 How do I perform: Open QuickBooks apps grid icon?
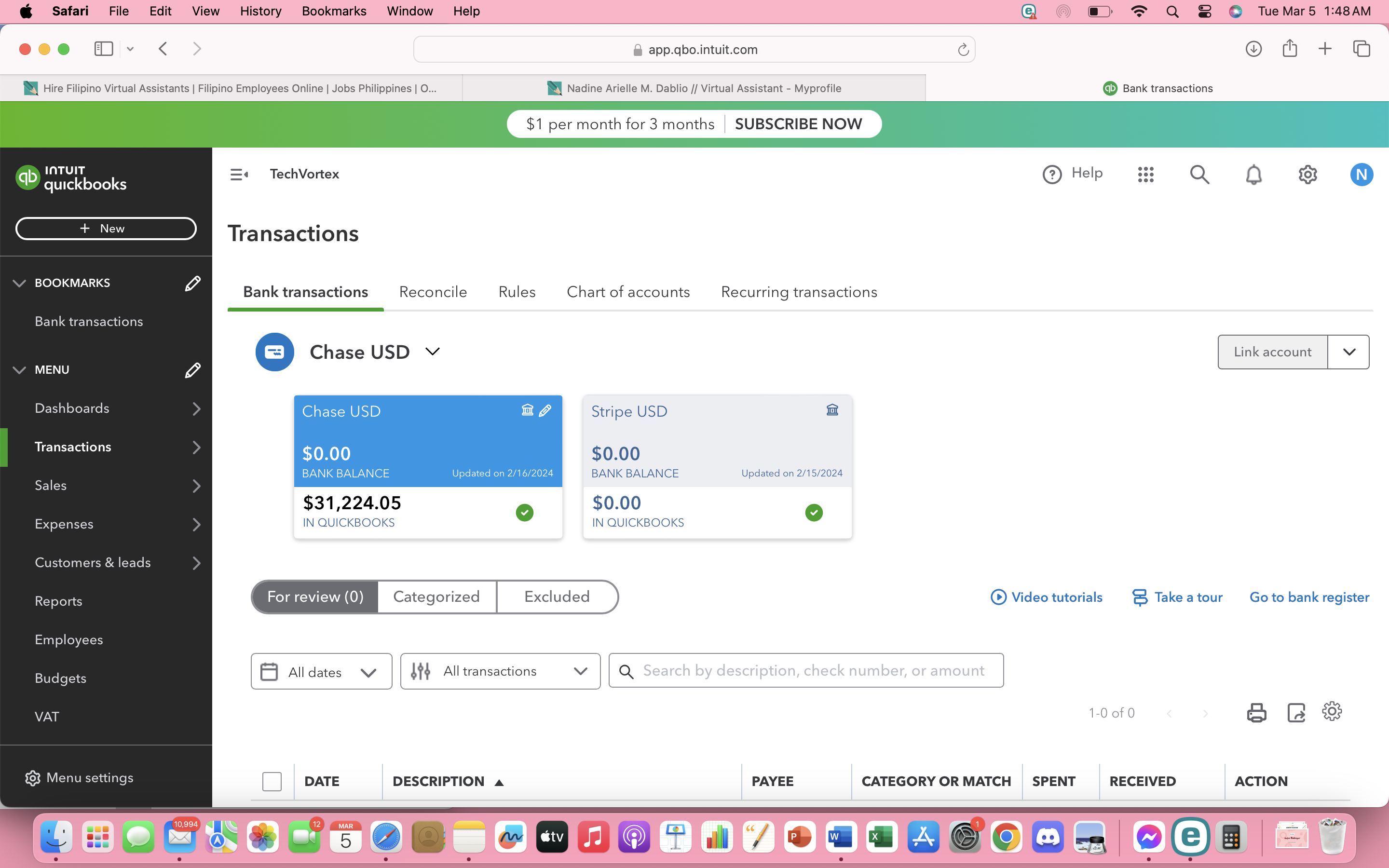coord(1145,175)
